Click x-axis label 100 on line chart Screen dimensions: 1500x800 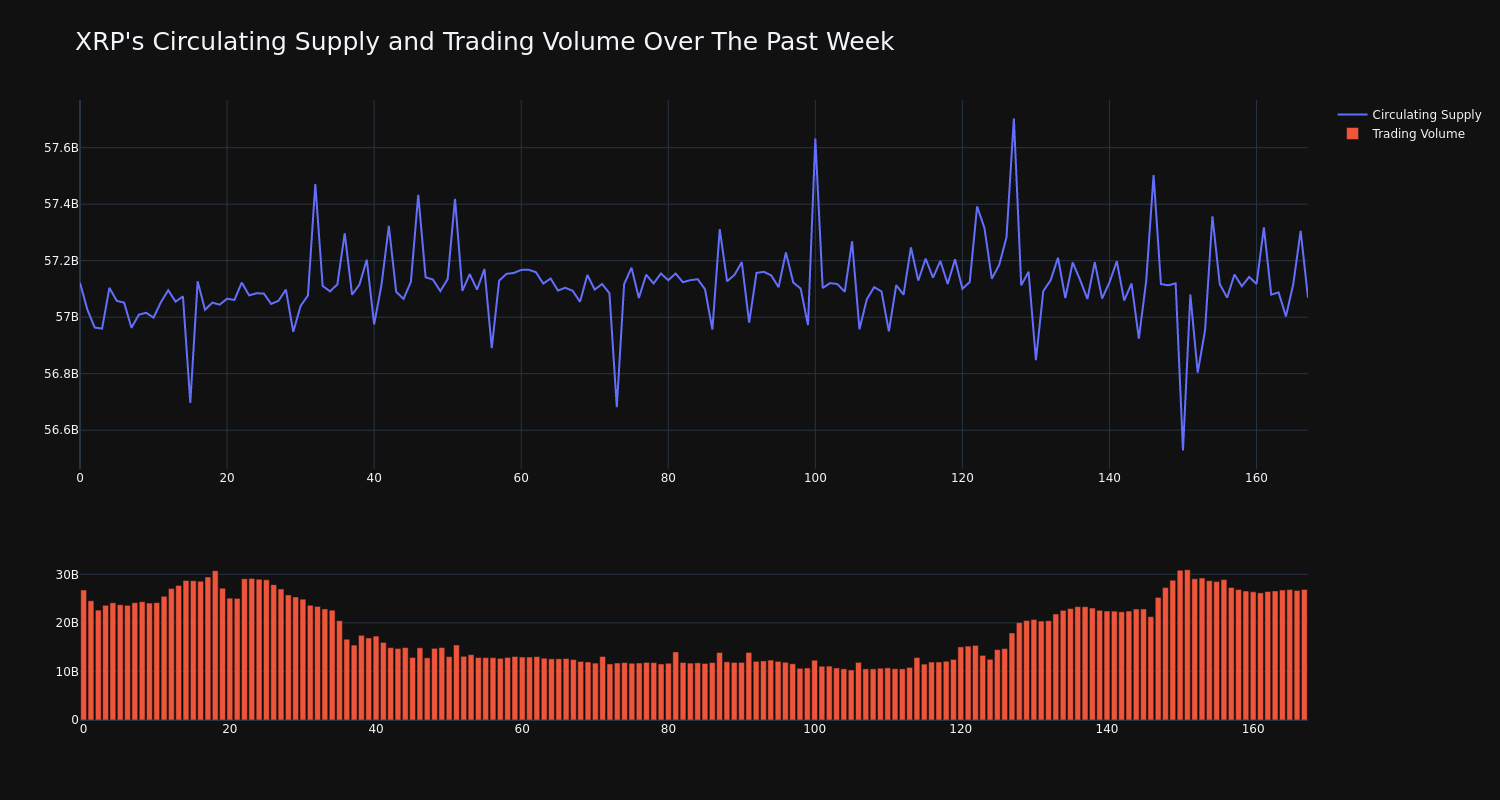coord(815,478)
